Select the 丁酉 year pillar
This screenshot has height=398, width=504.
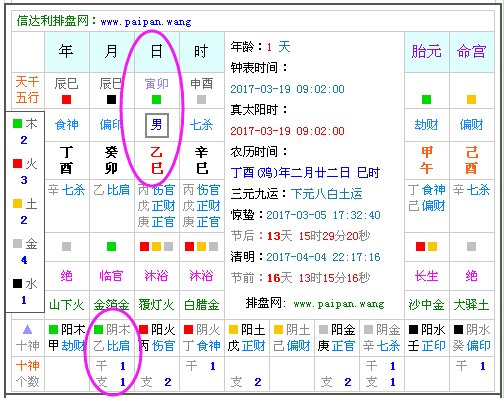pos(66,160)
